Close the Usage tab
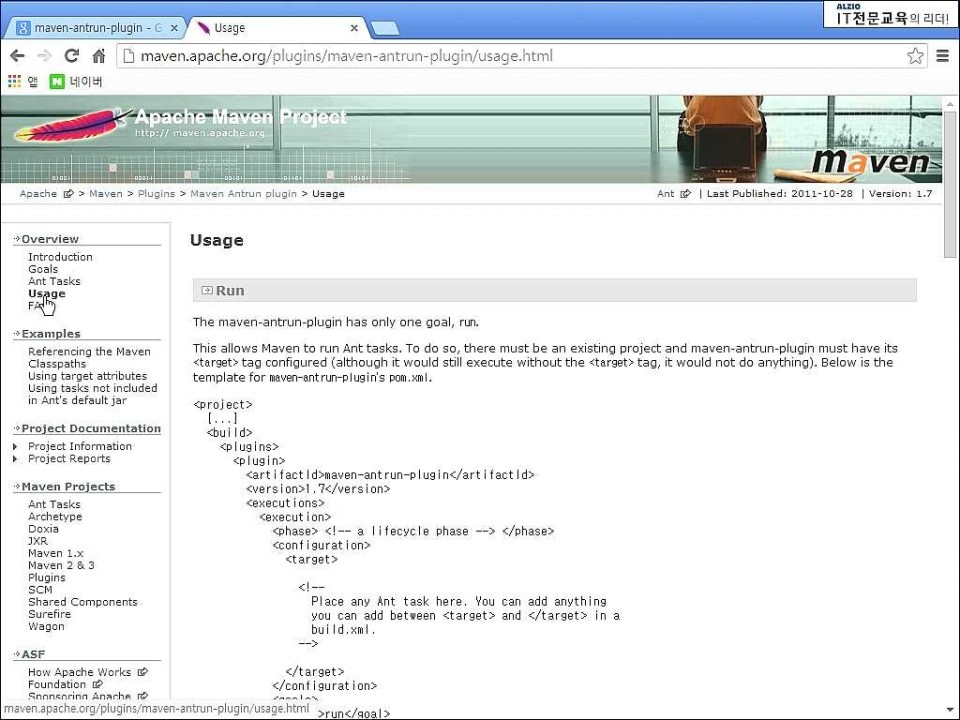This screenshot has height=720, width=960. pos(354,28)
